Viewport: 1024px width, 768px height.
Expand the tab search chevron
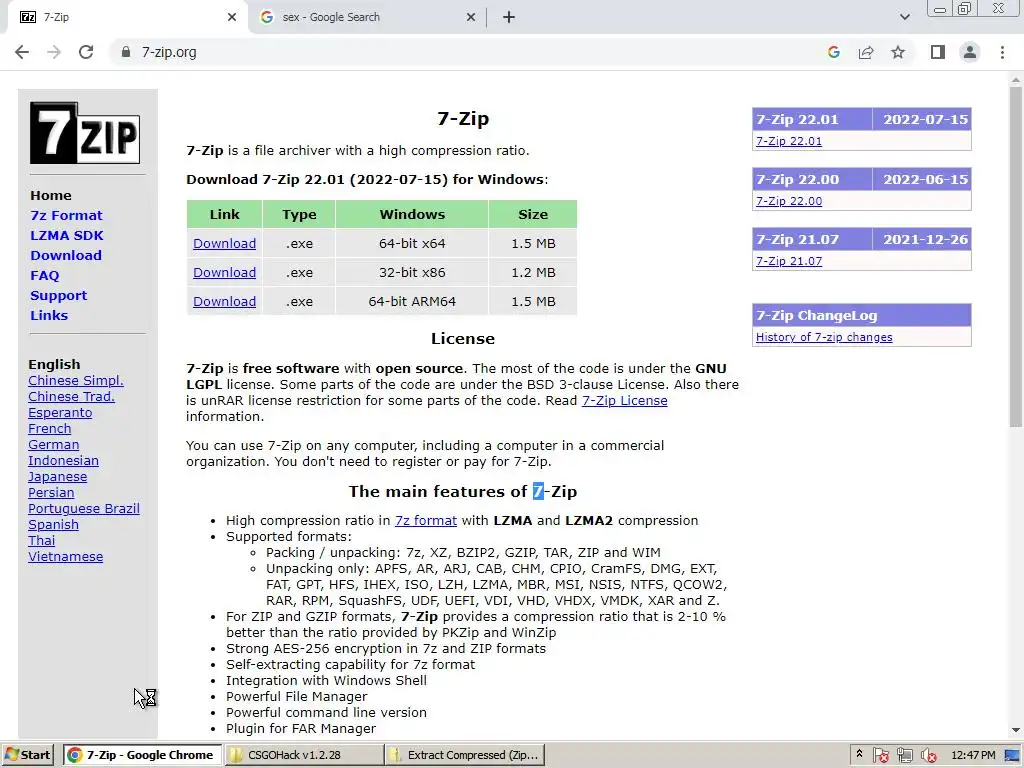point(904,17)
